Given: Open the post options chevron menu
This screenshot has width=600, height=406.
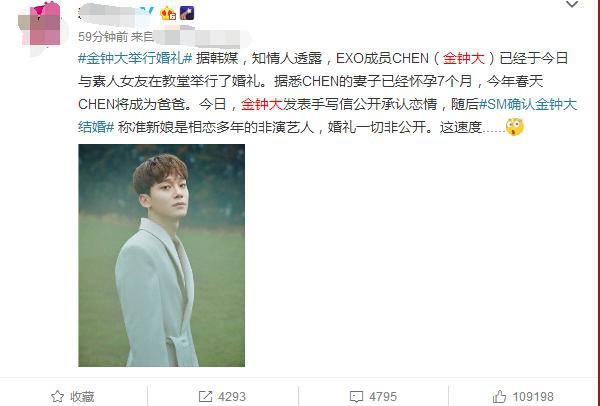Looking at the screenshot, I should 572,5.
